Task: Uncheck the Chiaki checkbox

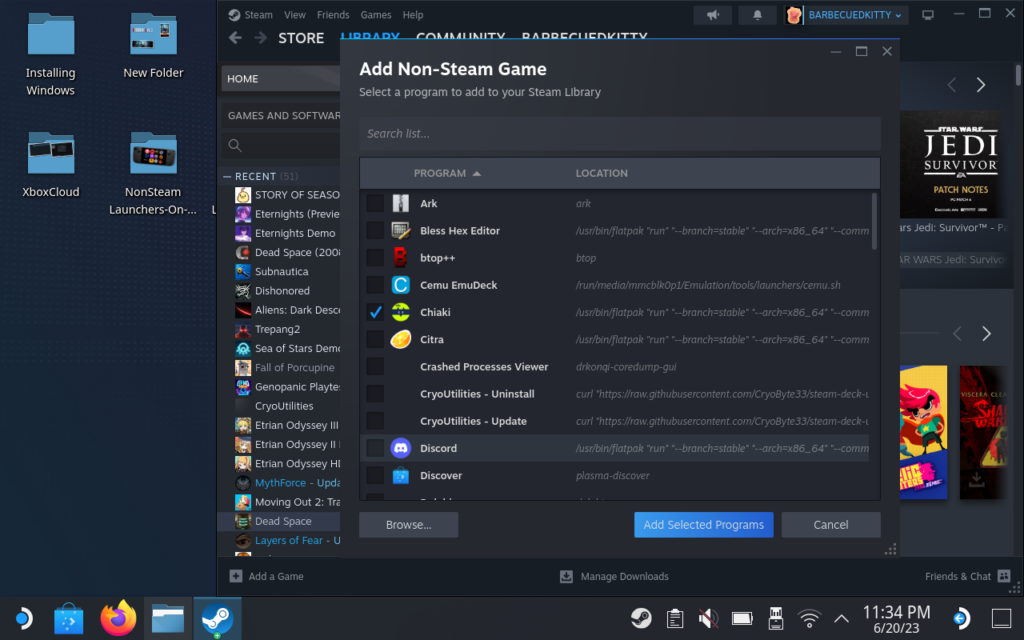Action: tap(375, 312)
